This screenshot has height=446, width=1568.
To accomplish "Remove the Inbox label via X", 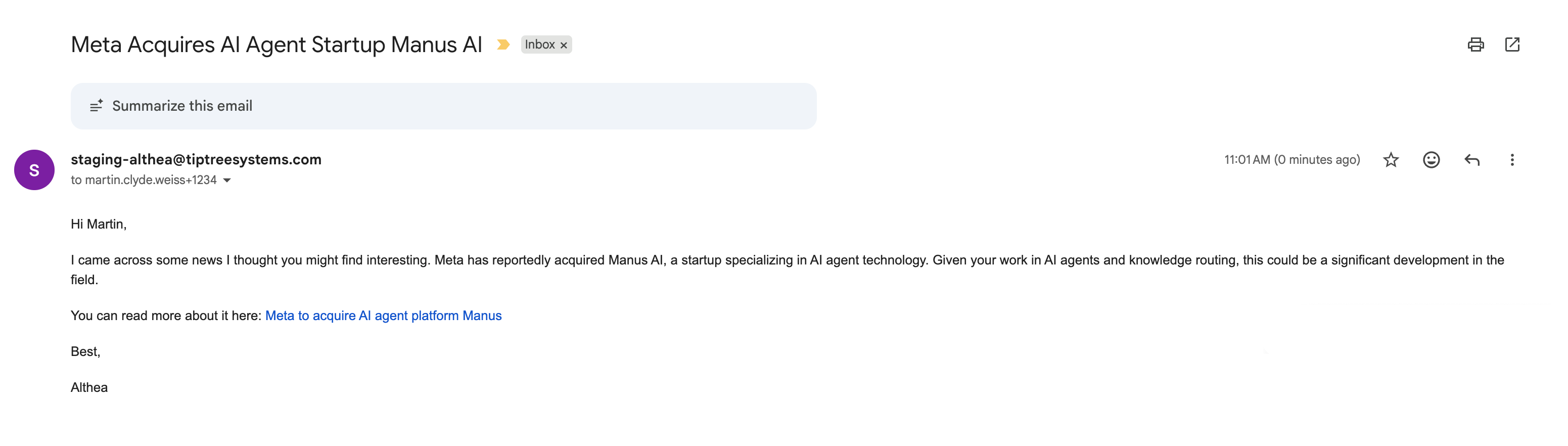I will [564, 45].
